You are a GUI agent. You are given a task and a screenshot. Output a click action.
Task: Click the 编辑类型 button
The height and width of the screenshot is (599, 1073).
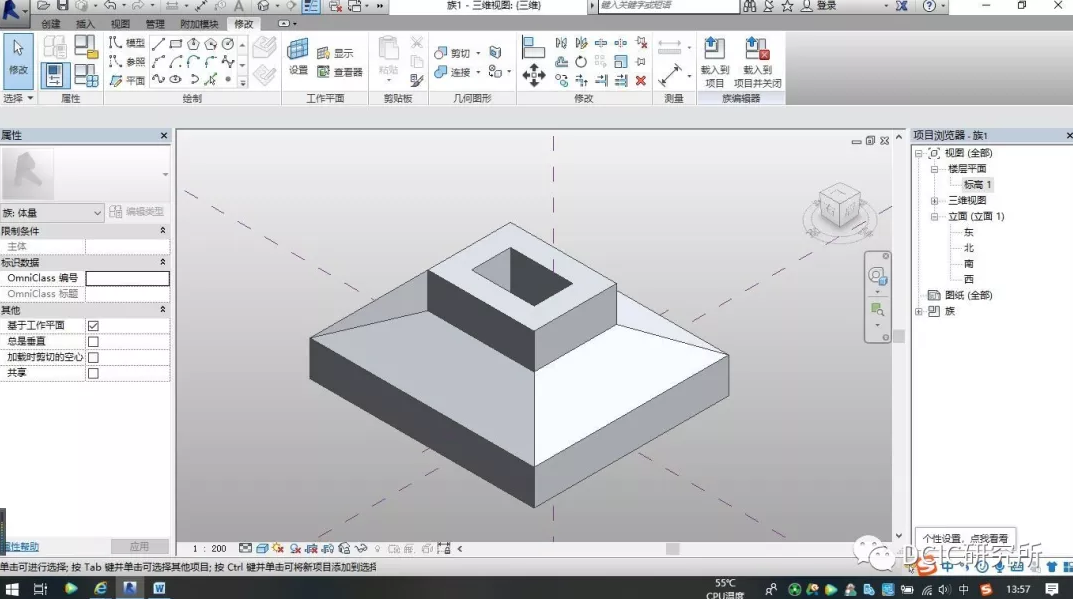pyautogui.click(x=137, y=212)
